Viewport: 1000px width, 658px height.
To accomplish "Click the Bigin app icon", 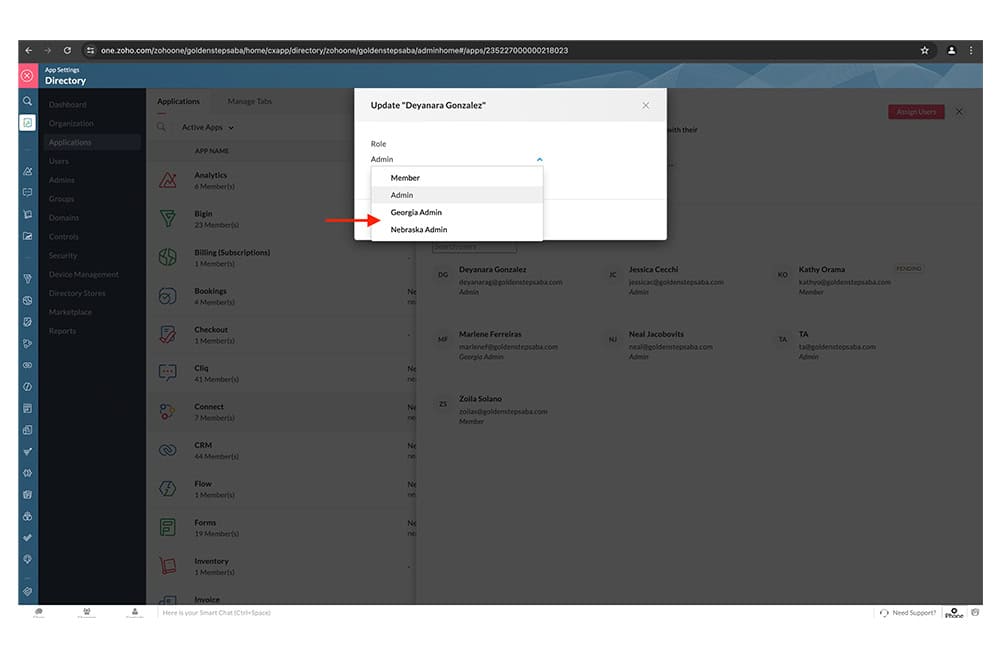I will point(168,219).
